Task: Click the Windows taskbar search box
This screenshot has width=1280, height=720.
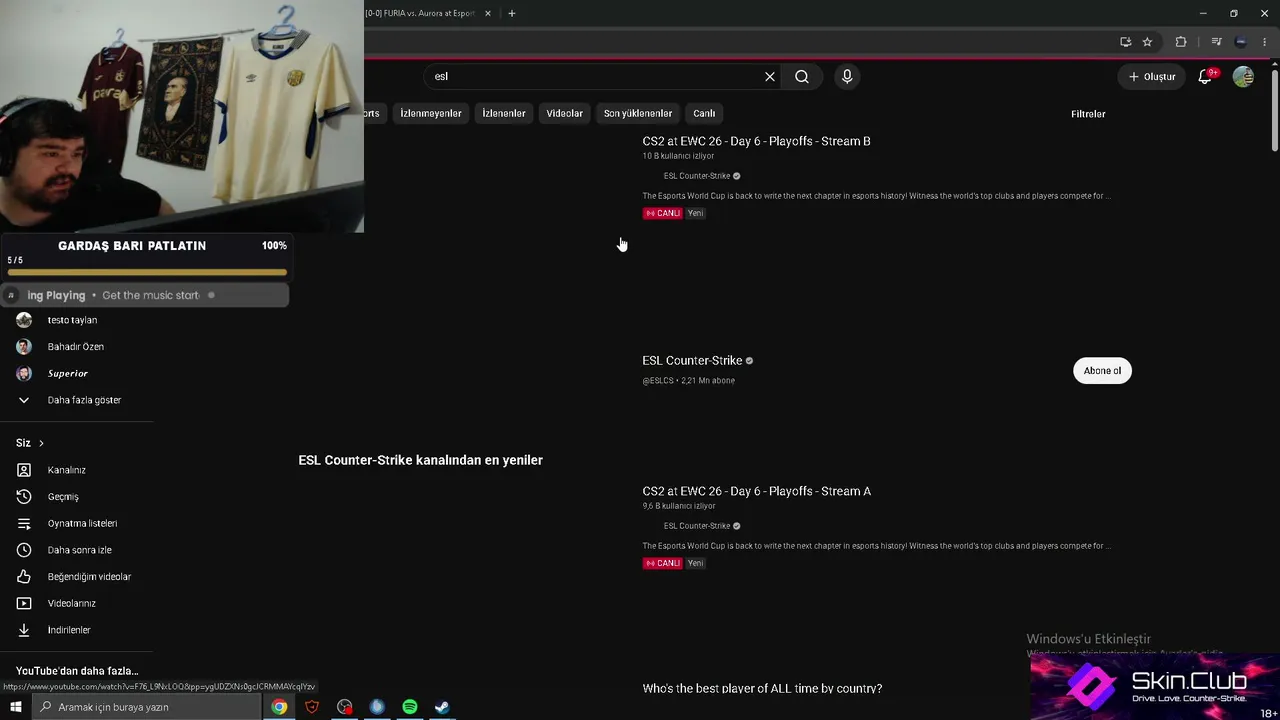Action: pyautogui.click(x=147, y=707)
